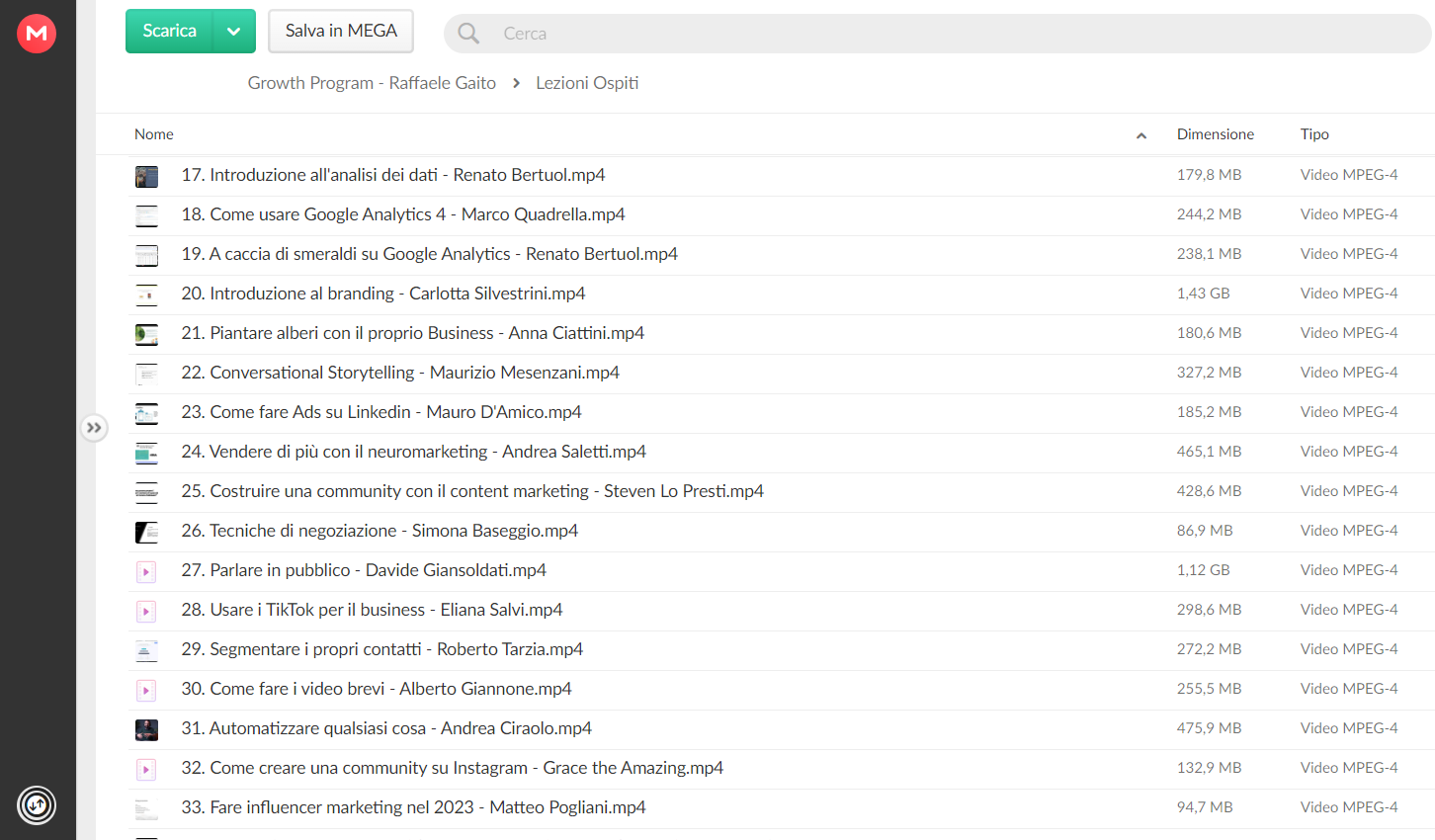Toggle sort order arrow in Nome header
Screen dimensions: 1435x840
click(1141, 135)
